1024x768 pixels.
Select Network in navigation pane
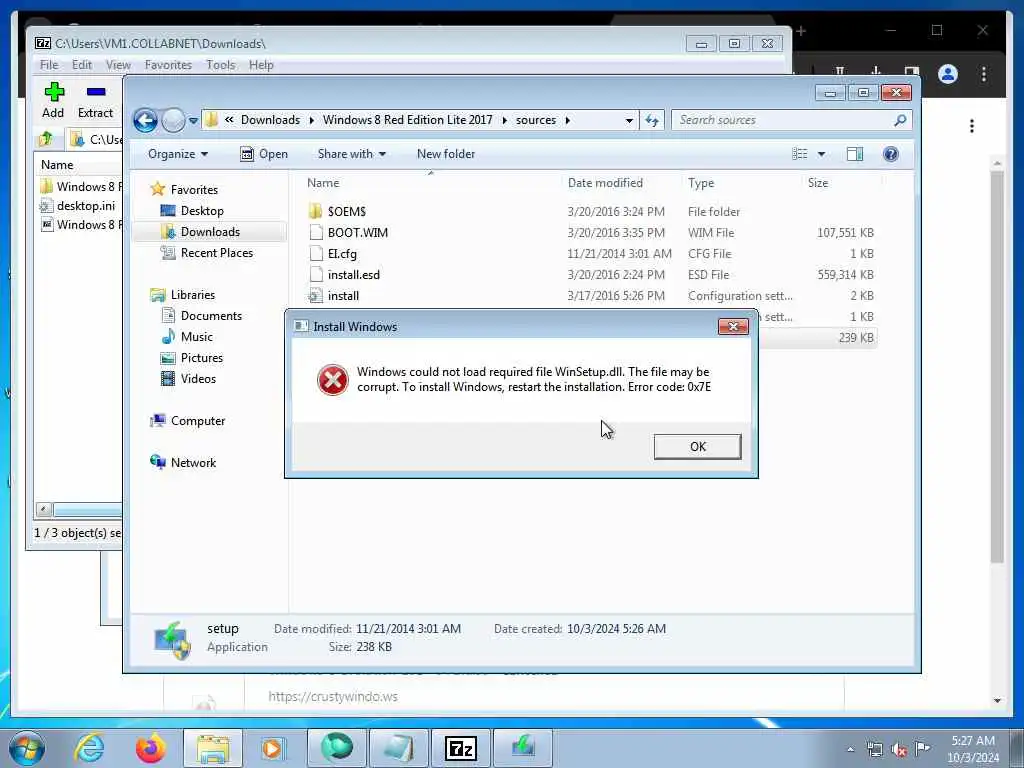tap(193, 463)
